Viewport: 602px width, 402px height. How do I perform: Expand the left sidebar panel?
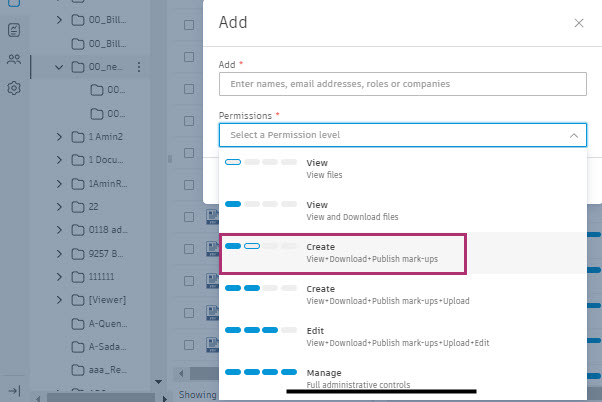tap(14, 390)
